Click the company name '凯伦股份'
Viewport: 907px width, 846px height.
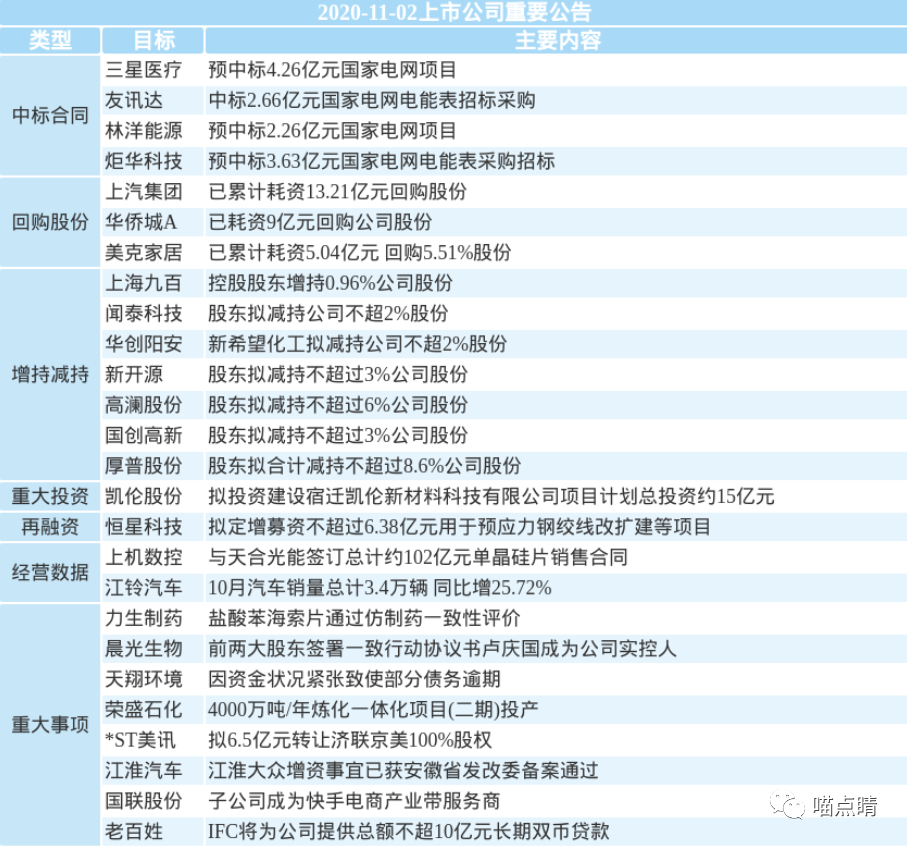click(143, 496)
